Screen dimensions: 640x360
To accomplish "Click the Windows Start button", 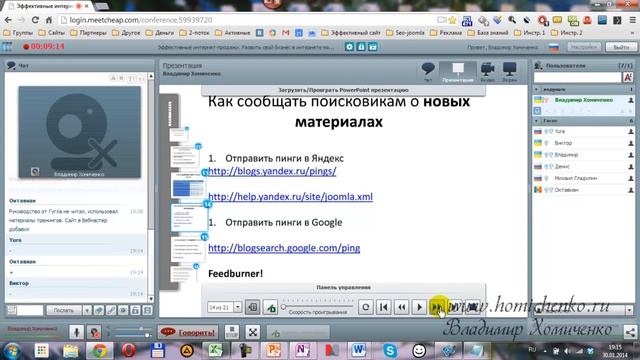I will point(12,351).
